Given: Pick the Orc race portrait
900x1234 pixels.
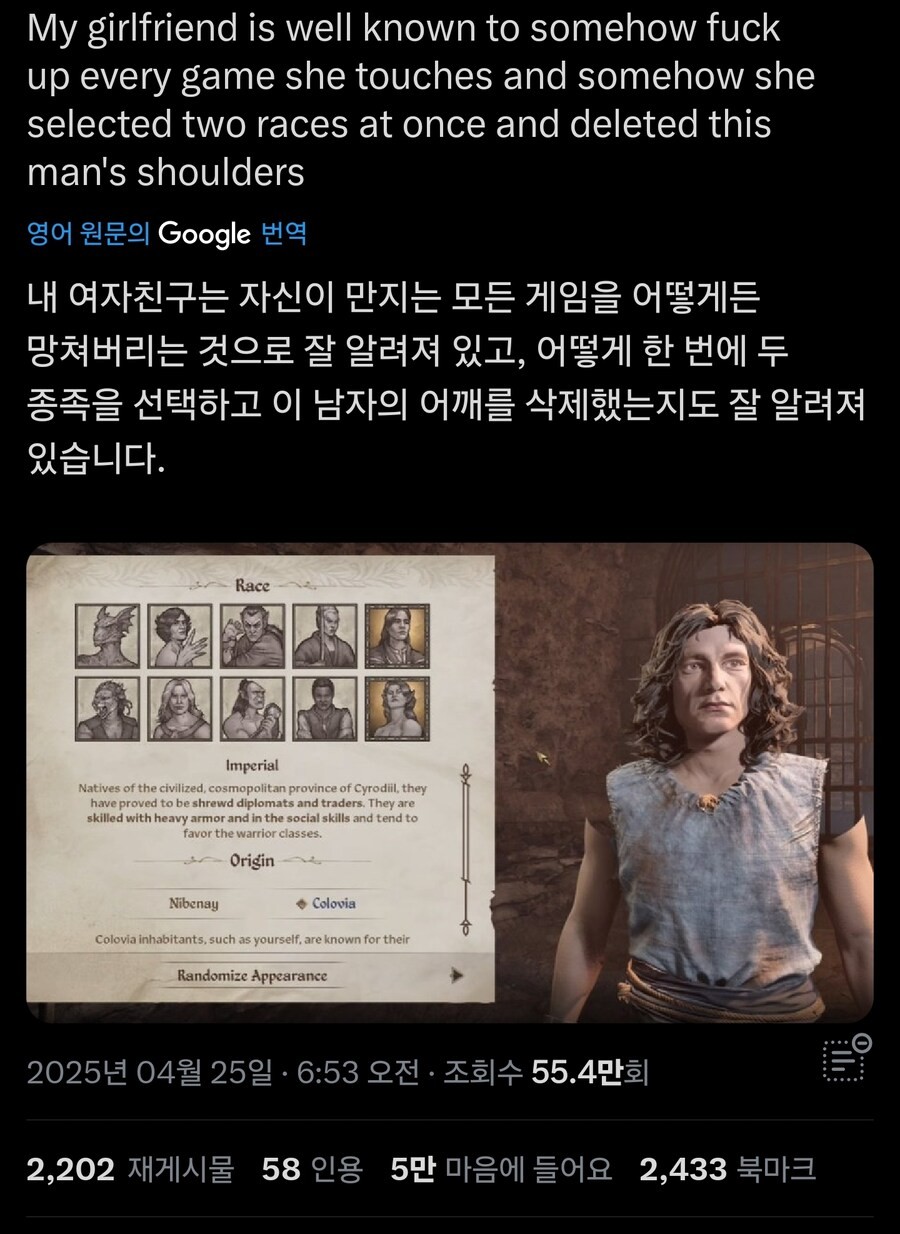Looking at the screenshot, I should point(253,709).
